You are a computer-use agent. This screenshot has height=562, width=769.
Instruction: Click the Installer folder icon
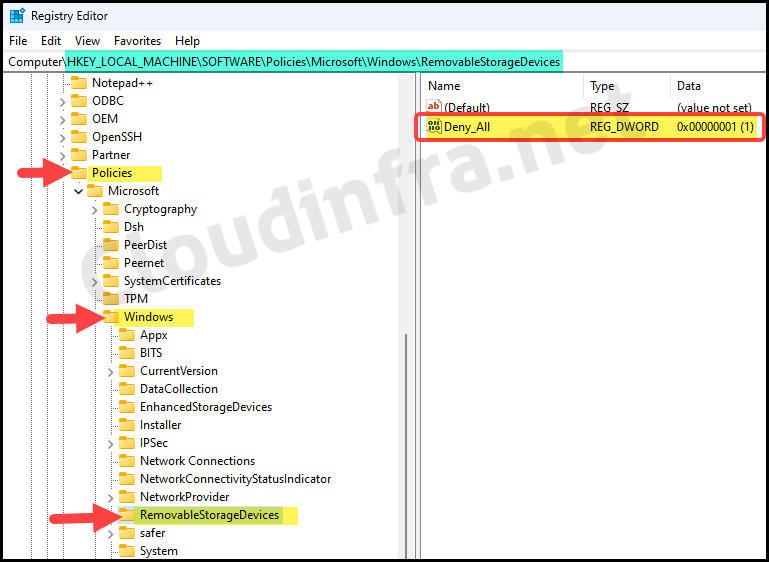[127, 425]
